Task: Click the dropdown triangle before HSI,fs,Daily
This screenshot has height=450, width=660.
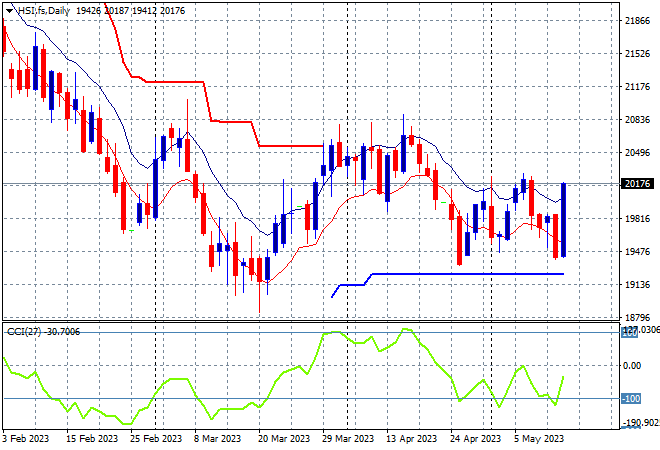Action: [9, 11]
